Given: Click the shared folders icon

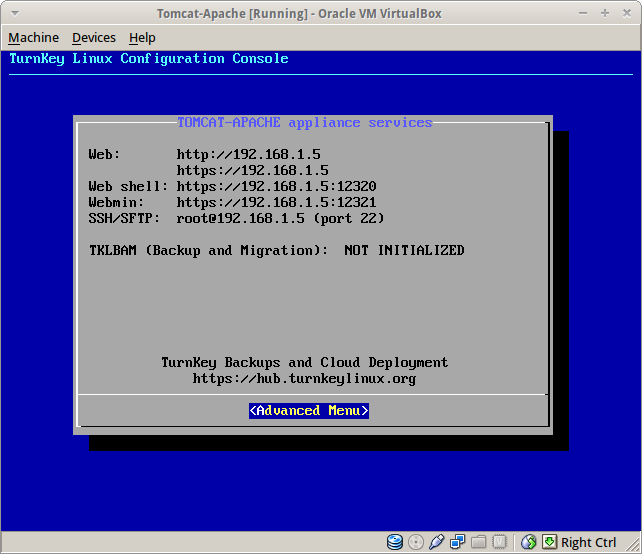Looking at the screenshot, I should (478, 542).
